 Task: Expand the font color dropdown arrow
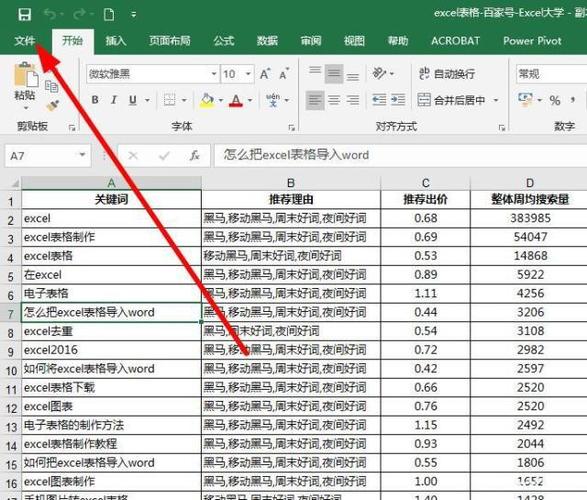[x=250, y=100]
